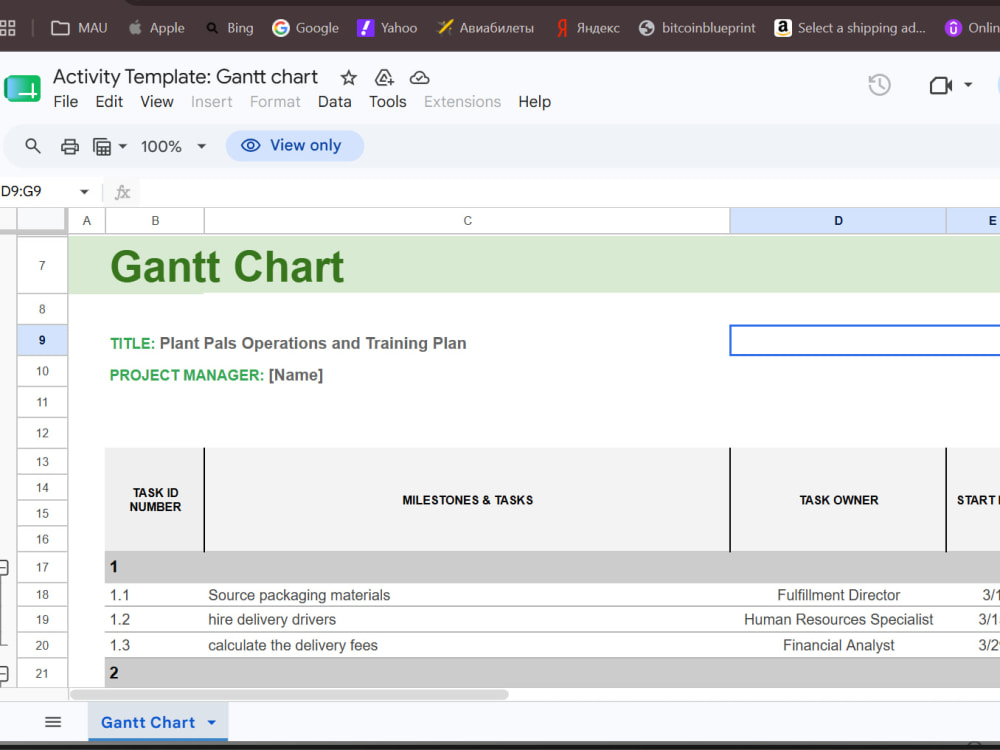Click the Format menu
Image resolution: width=1000 pixels, height=750 pixels.
click(x=275, y=101)
